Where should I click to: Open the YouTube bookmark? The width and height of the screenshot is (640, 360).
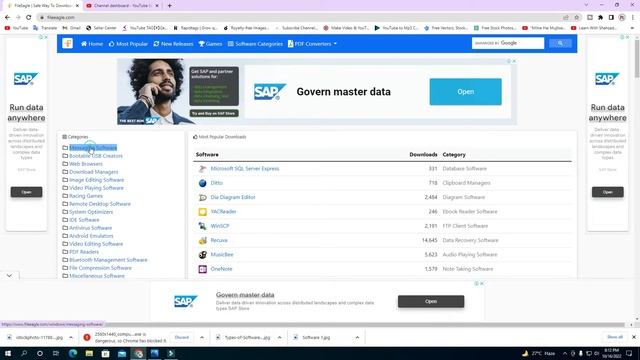(x=16, y=28)
